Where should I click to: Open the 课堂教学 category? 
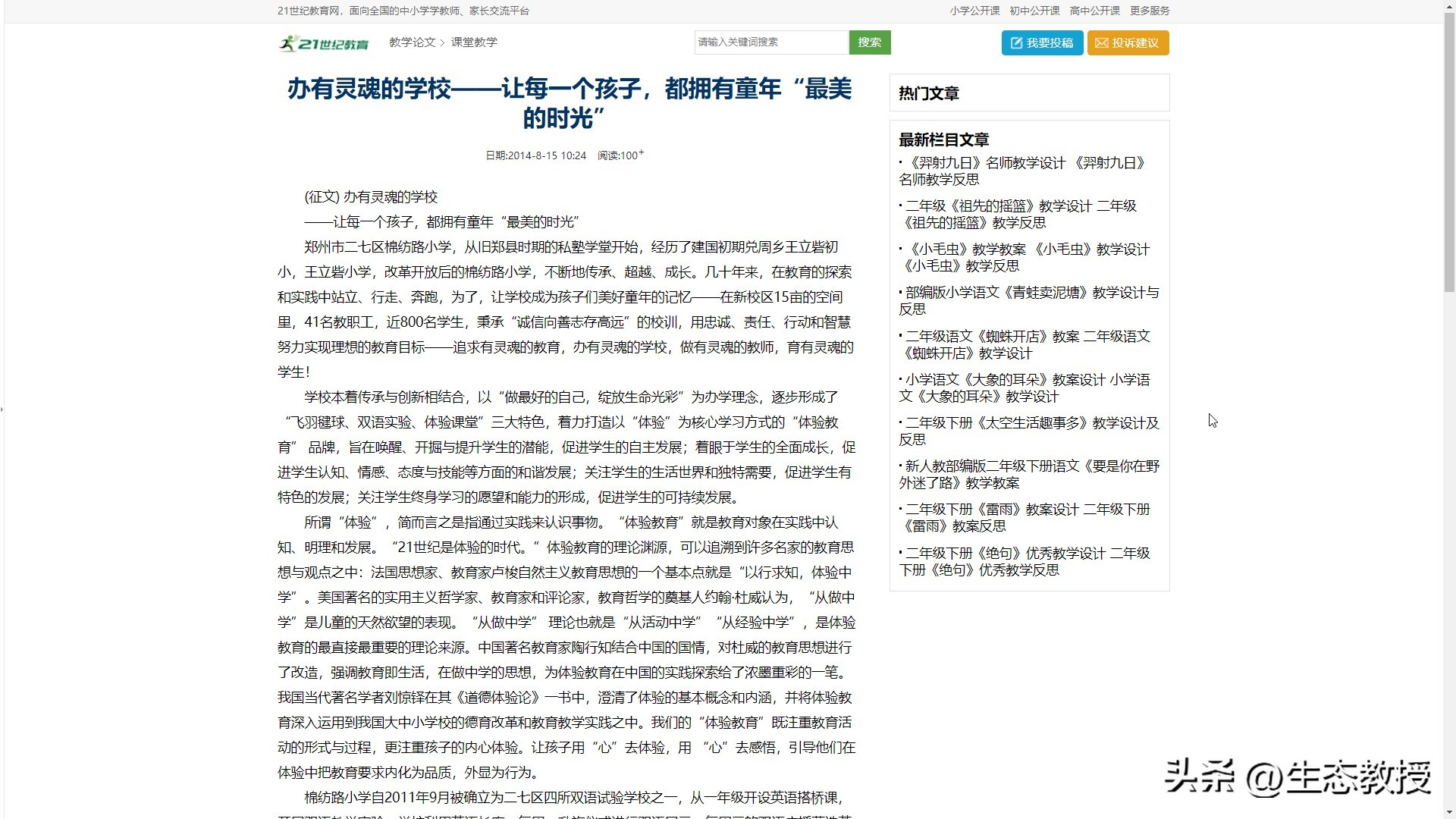coord(474,43)
